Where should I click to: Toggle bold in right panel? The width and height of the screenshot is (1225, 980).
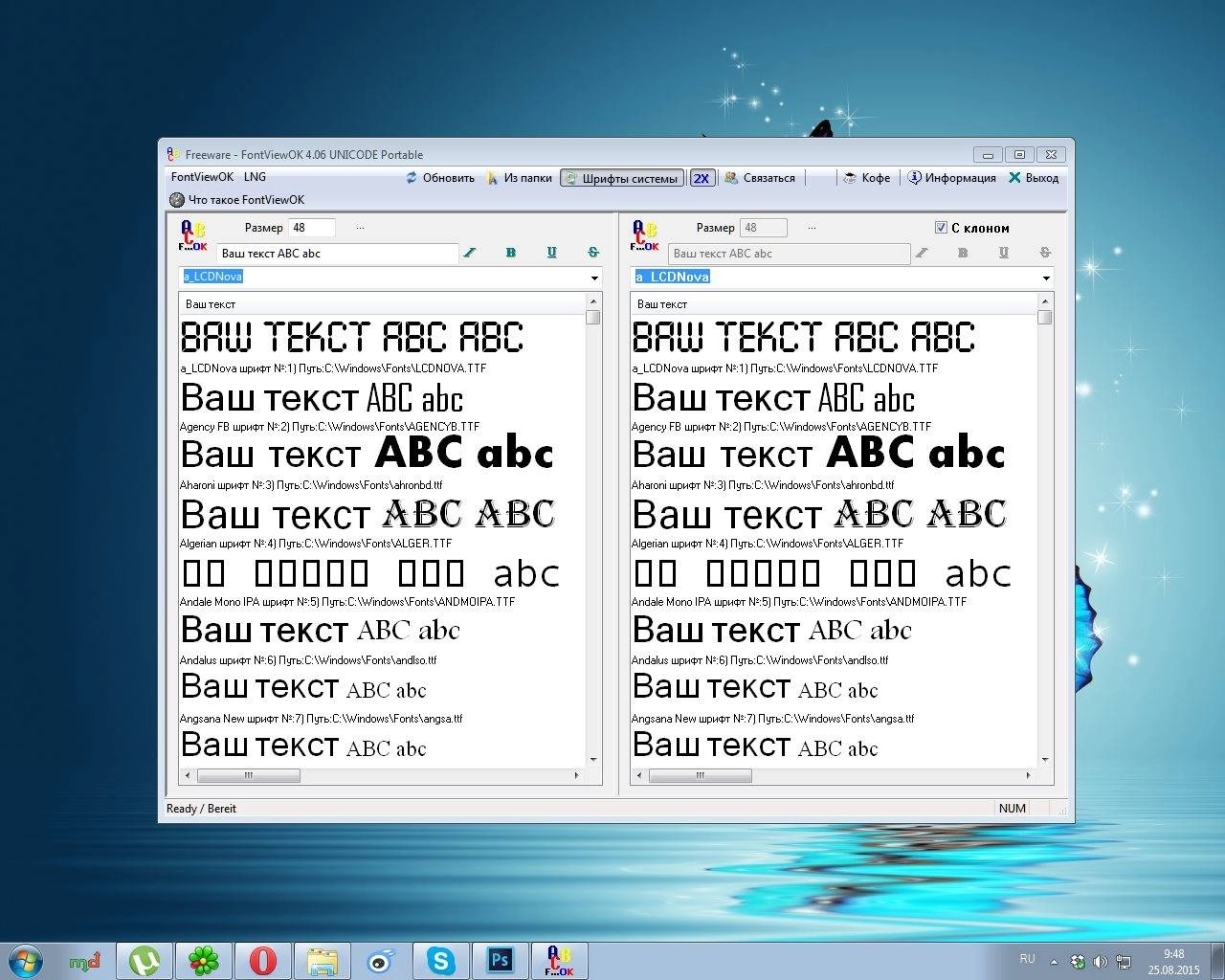coord(963,253)
